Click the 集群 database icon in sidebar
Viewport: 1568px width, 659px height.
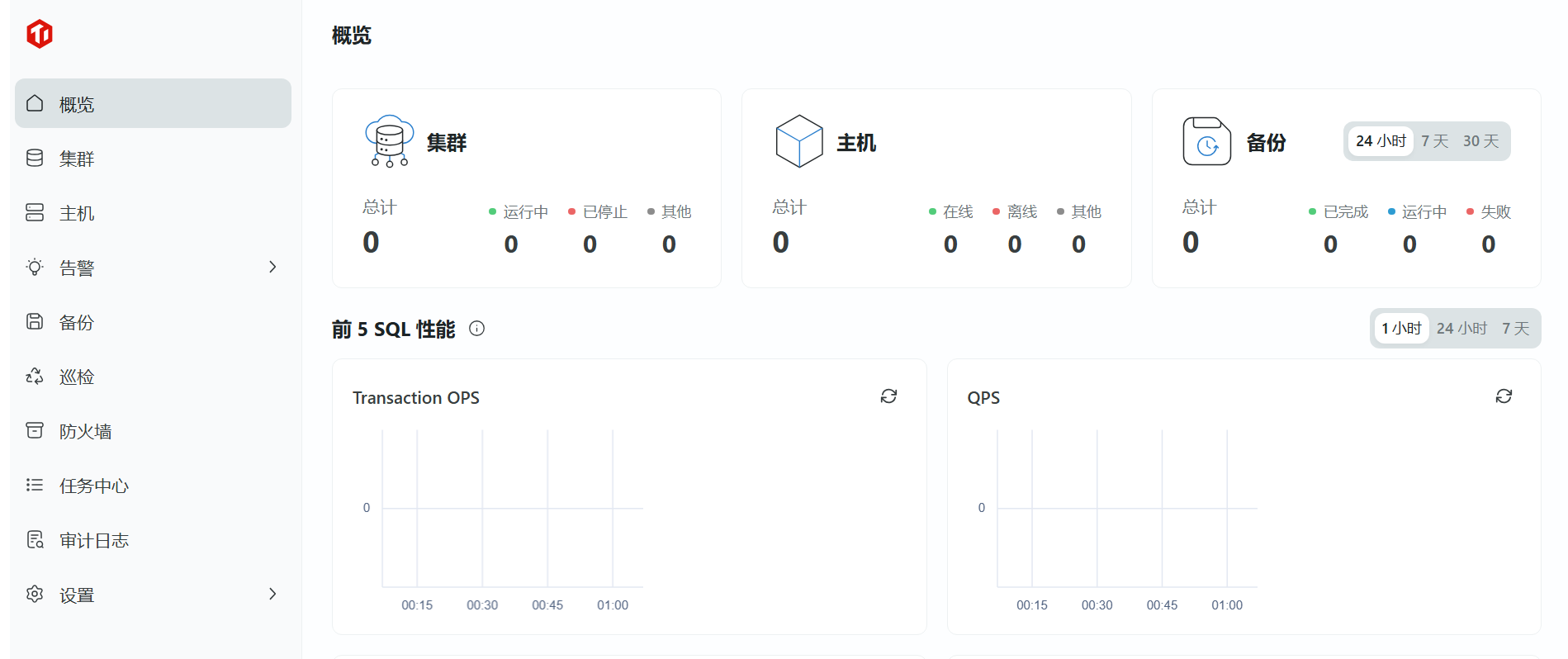35,158
